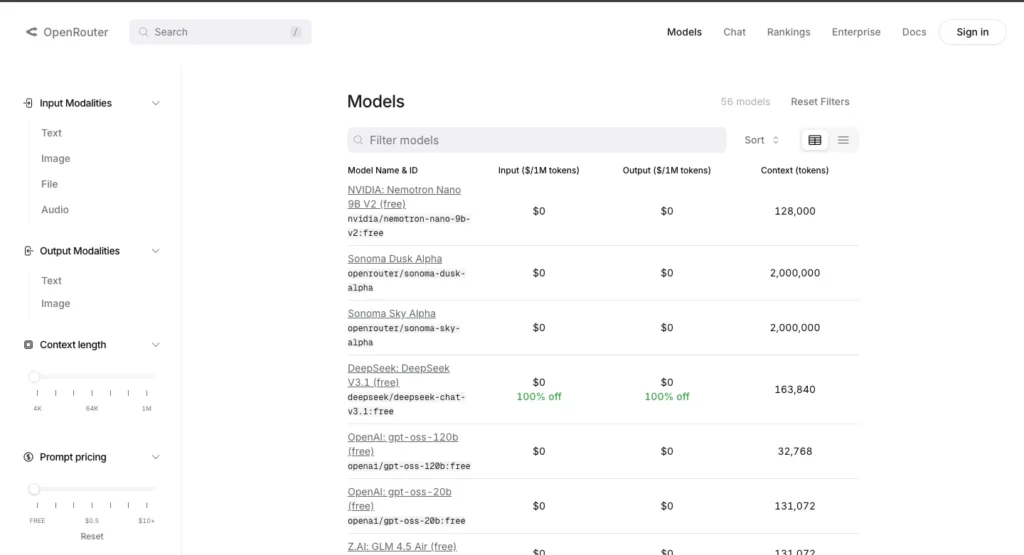
Task: Click the openrouter/sonoma-dusk-alpha model ID
Action: pyautogui.click(x=406, y=281)
